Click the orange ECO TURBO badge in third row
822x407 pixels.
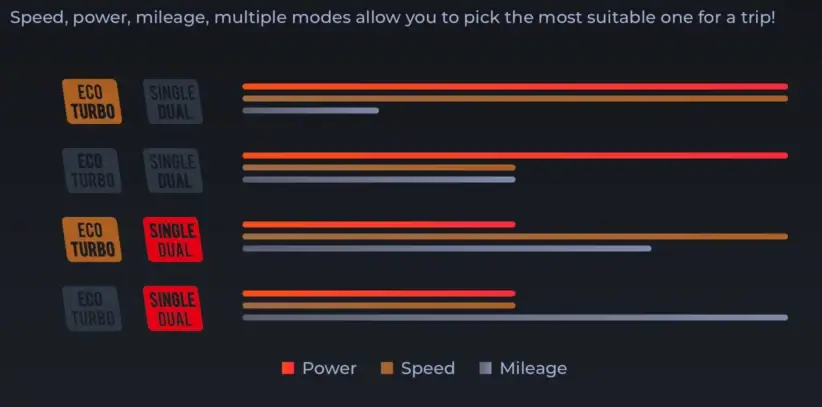coord(92,239)
